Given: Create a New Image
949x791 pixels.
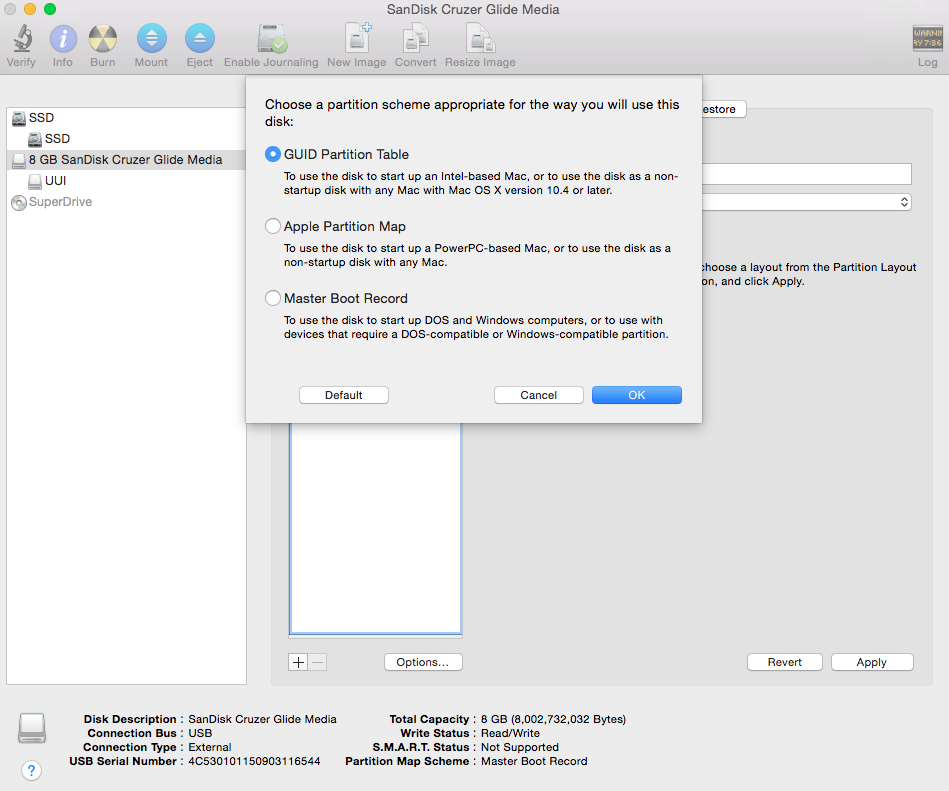Looking at the screenshot, I should click(357, 38).
